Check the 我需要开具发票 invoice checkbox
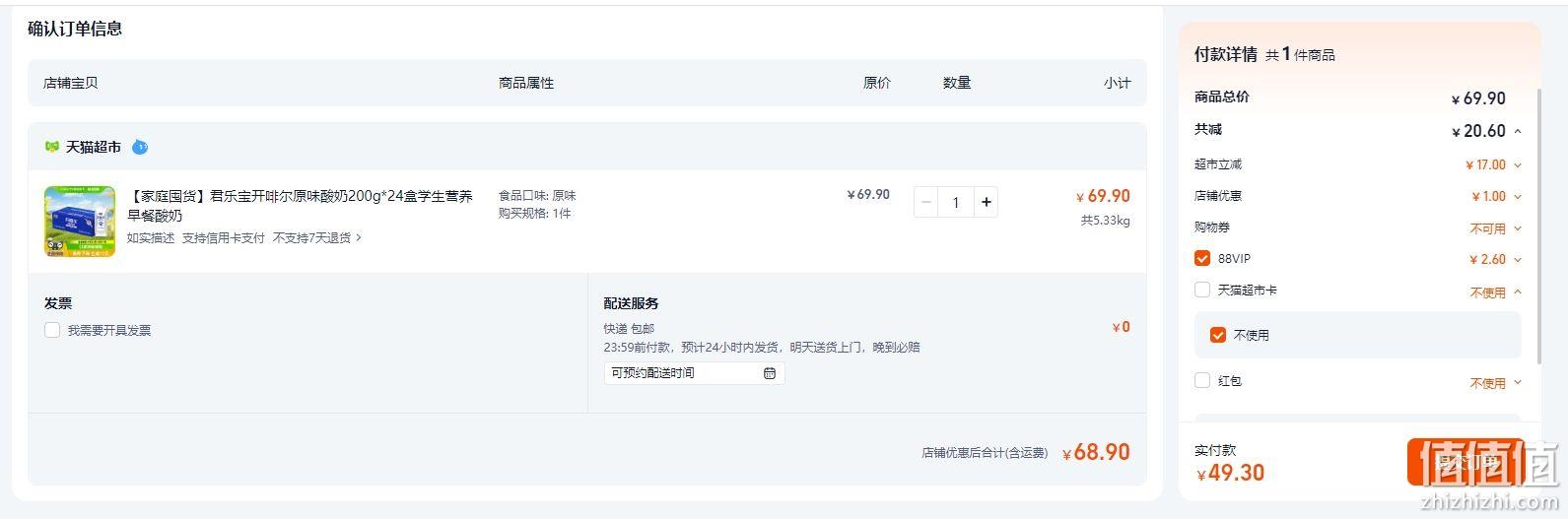The width and height of the screenshot is (1568, 519). [x=52, y=330]
